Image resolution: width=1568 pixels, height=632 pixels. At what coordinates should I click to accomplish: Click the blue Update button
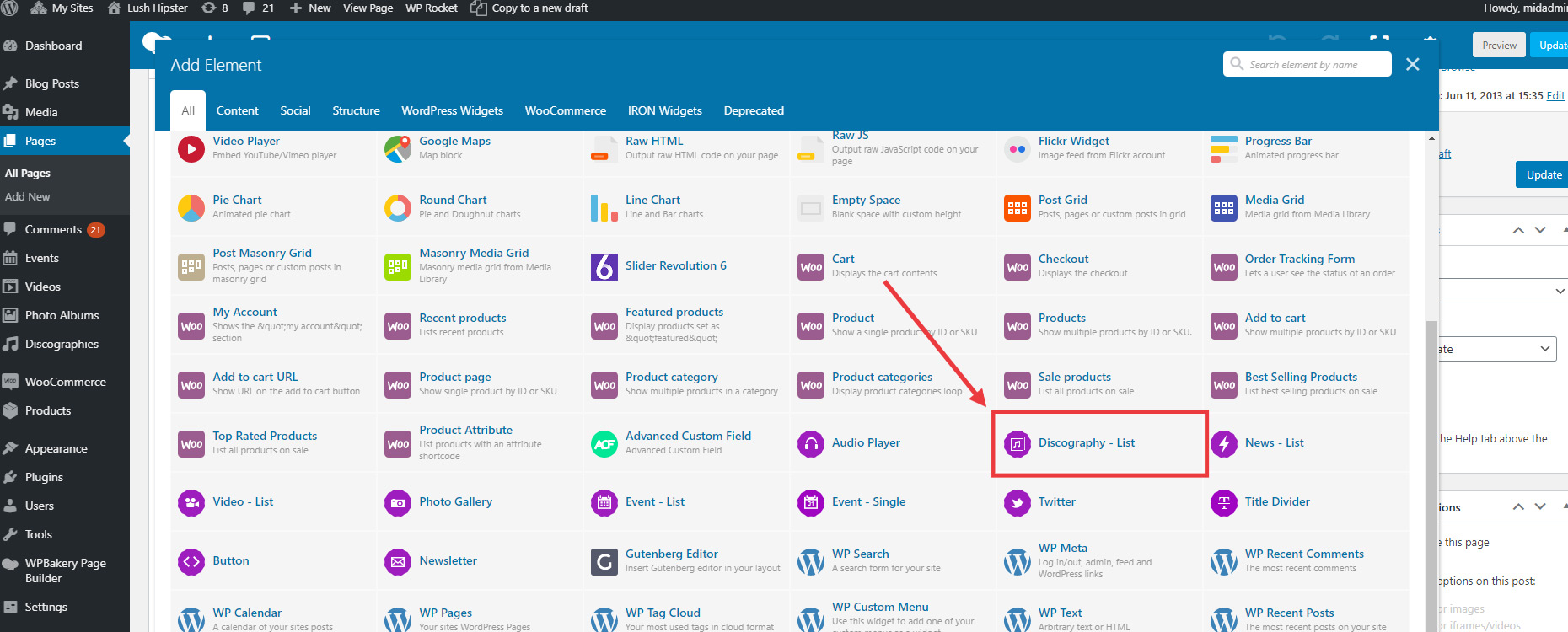coord(1543,174)
